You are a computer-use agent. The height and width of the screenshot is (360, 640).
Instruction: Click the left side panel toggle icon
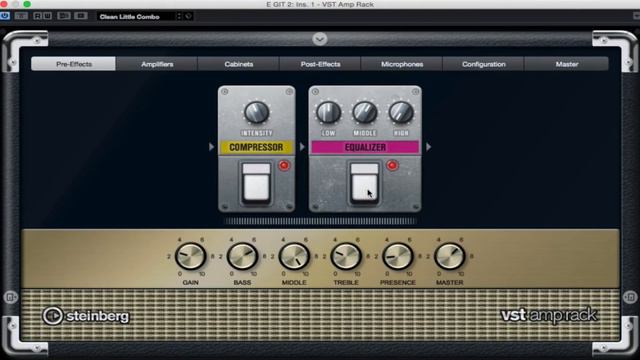coord(10,297)
